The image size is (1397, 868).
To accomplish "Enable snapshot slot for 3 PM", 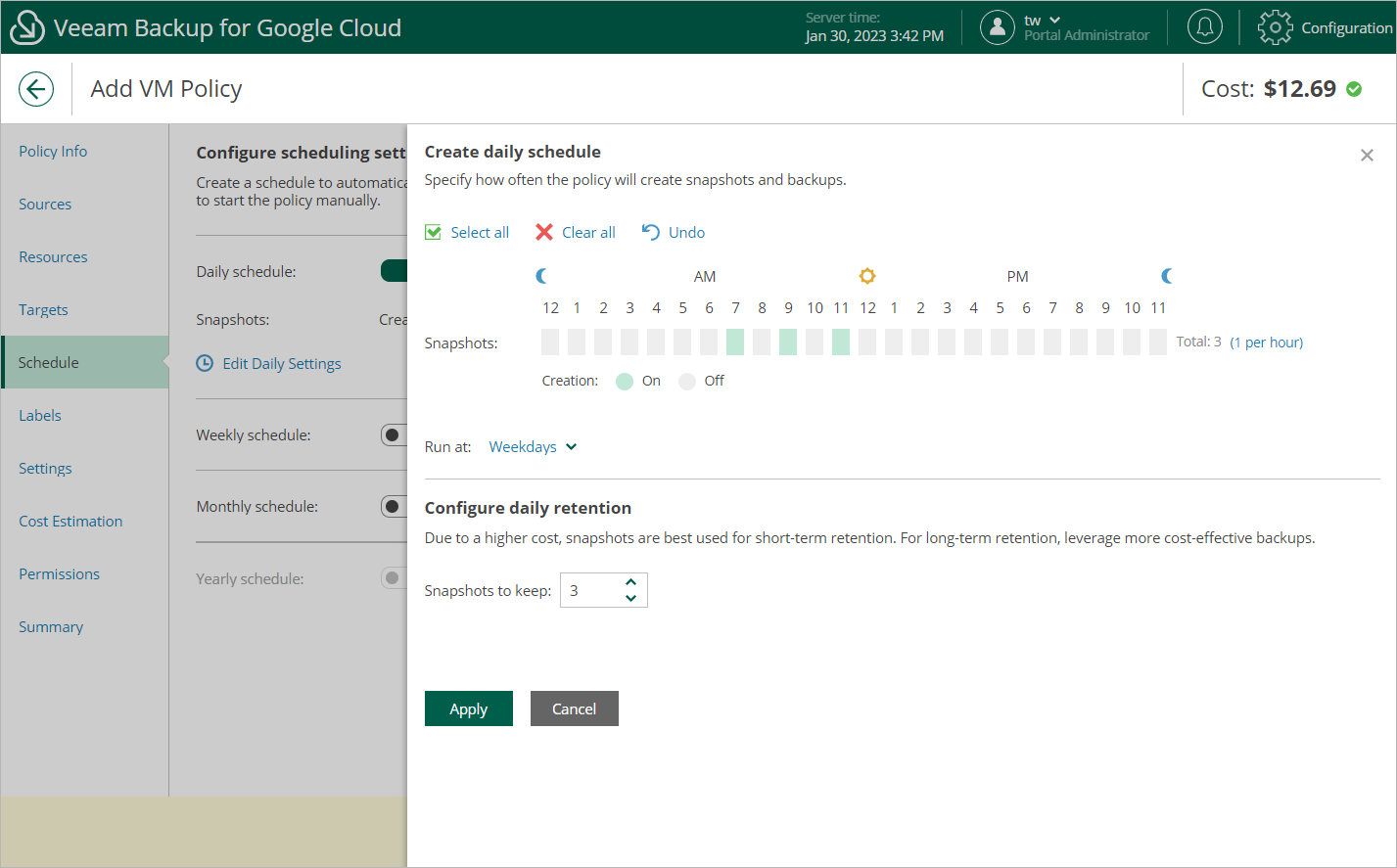I will [947, 342].
